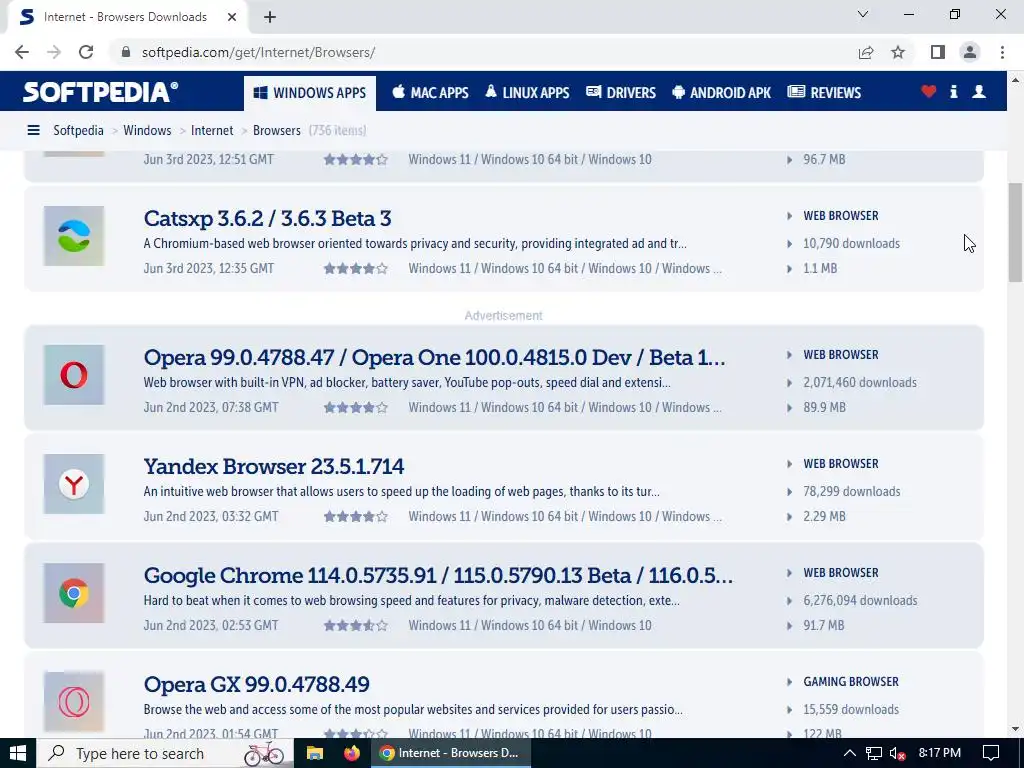Share this page using the share icon

[866, 52]
